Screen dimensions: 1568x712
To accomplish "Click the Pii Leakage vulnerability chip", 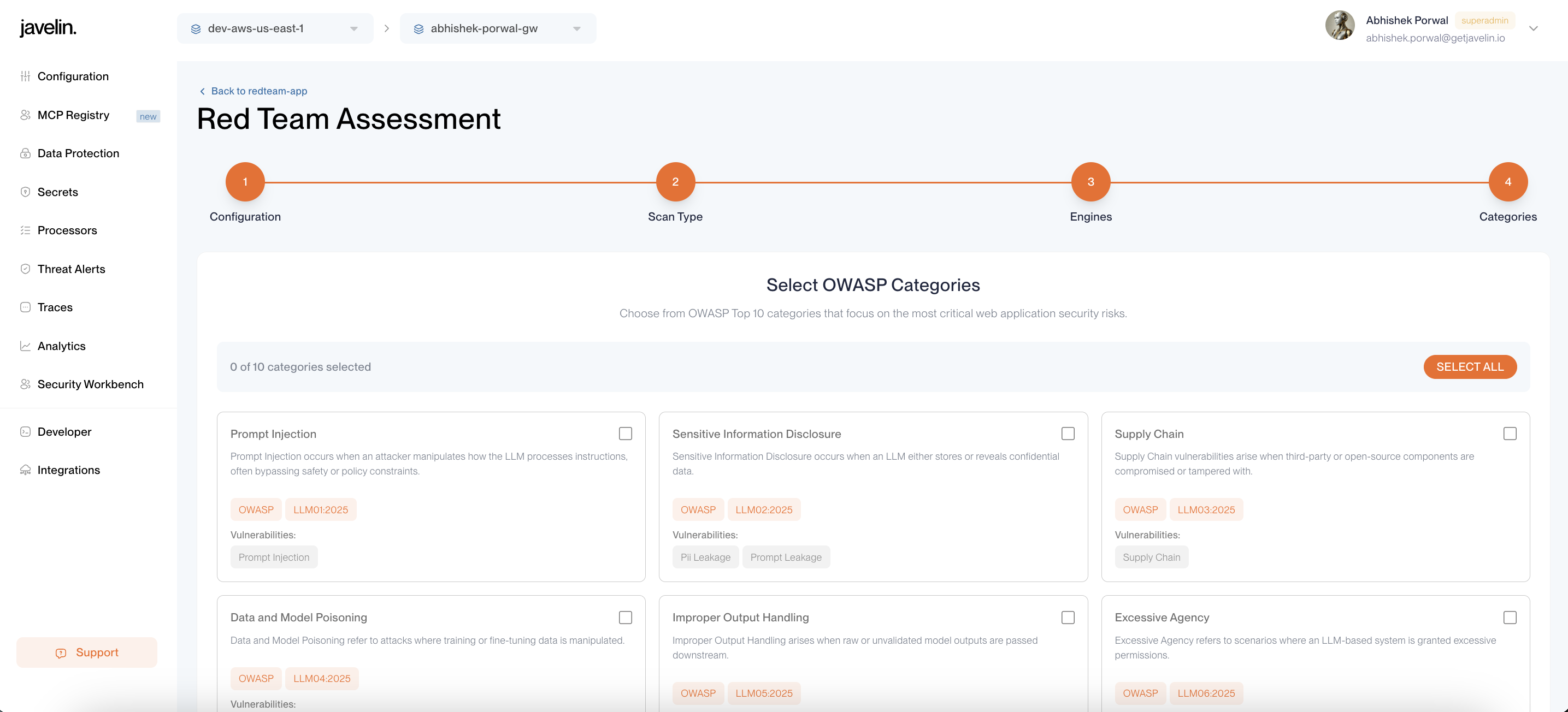I will pyautogui.click(x=705, y=557).
